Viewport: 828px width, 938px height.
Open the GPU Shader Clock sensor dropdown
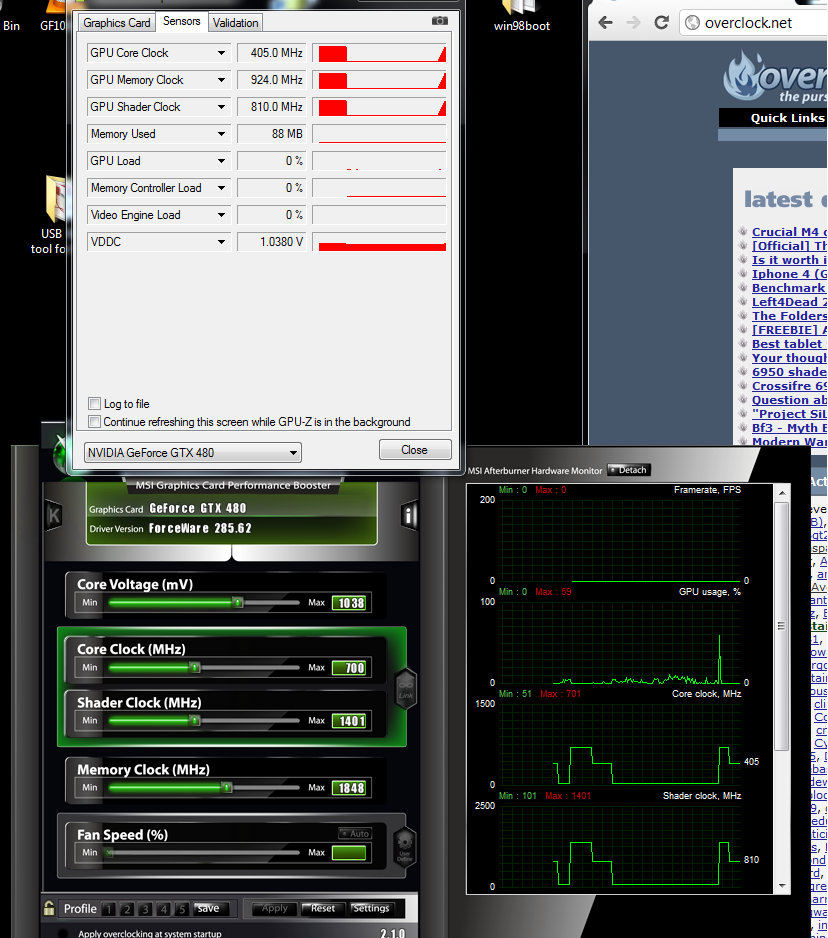(x=221, y=106)
